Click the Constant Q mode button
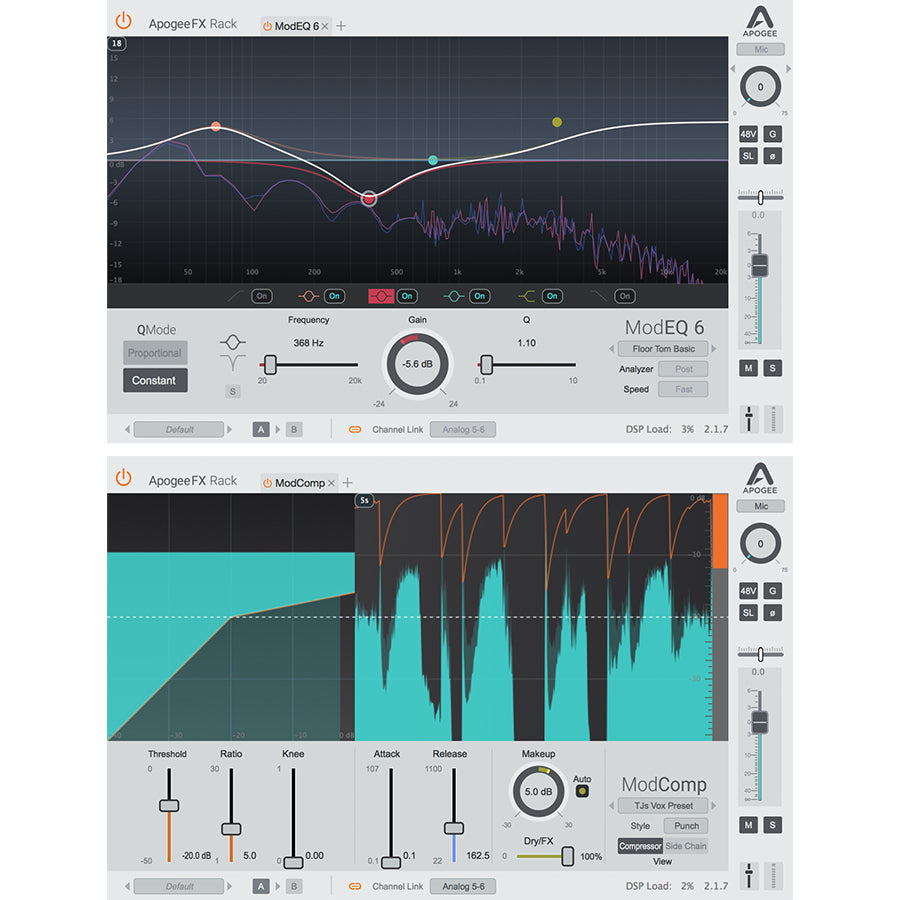 coord(154,380)
